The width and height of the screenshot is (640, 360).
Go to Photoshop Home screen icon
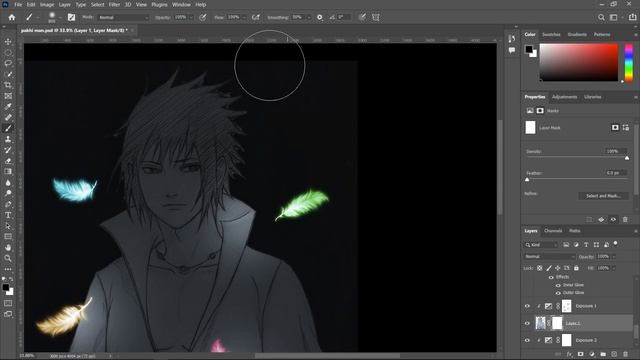tap(12, 17)
